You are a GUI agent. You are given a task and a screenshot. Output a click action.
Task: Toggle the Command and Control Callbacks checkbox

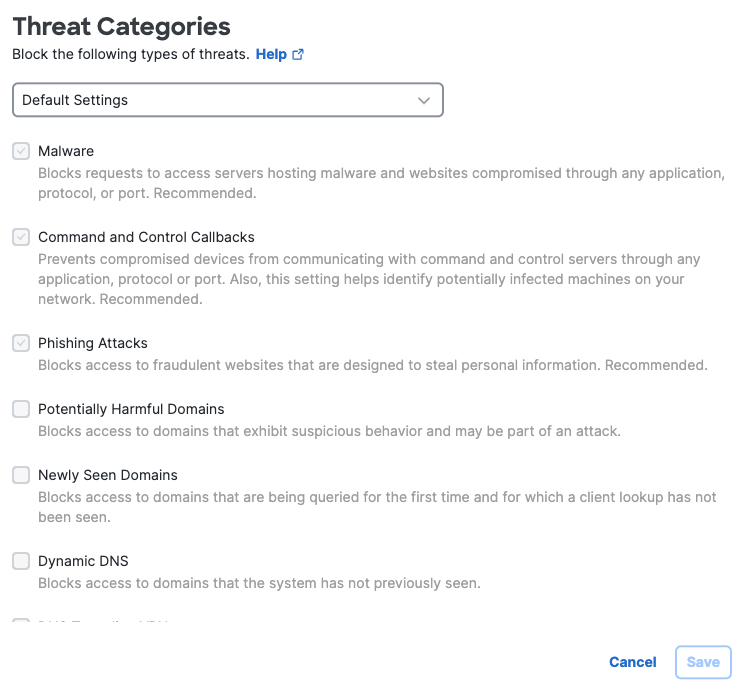21,237
